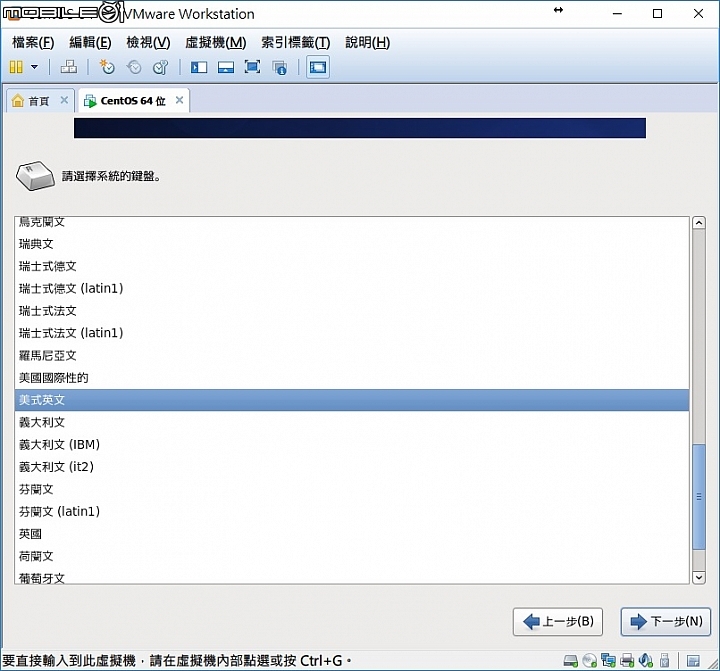
Task: Open the 說明(H) menu
Action: tap(368, 42)
